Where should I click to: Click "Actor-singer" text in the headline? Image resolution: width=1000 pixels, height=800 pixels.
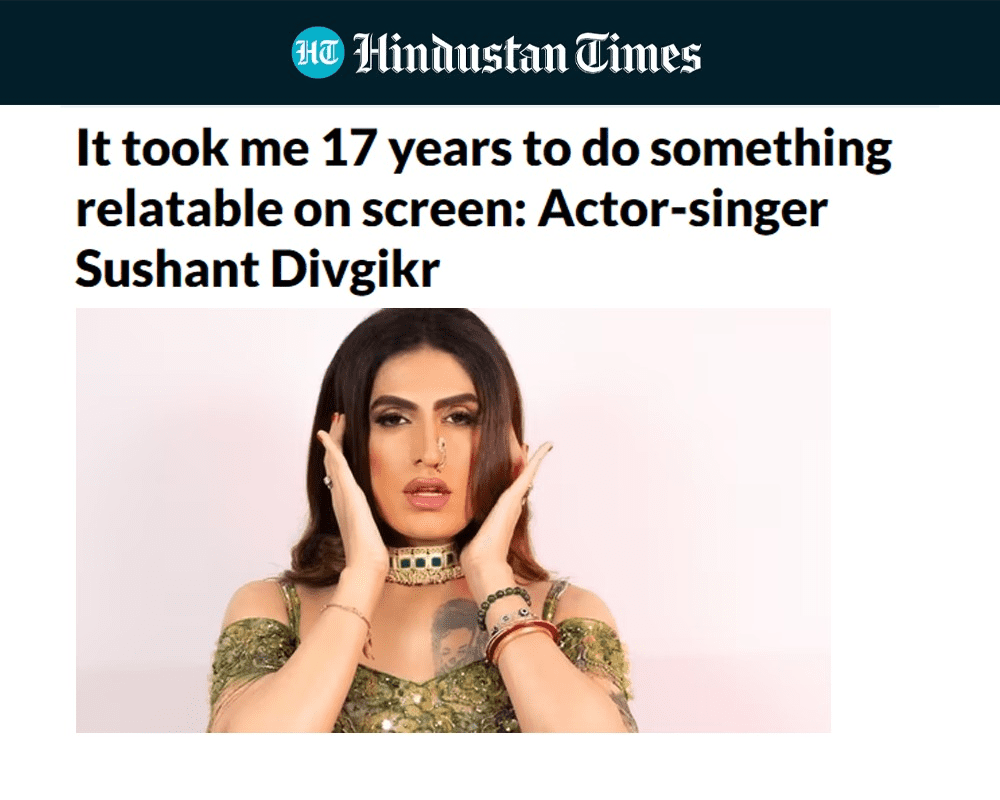click(682, 210)
